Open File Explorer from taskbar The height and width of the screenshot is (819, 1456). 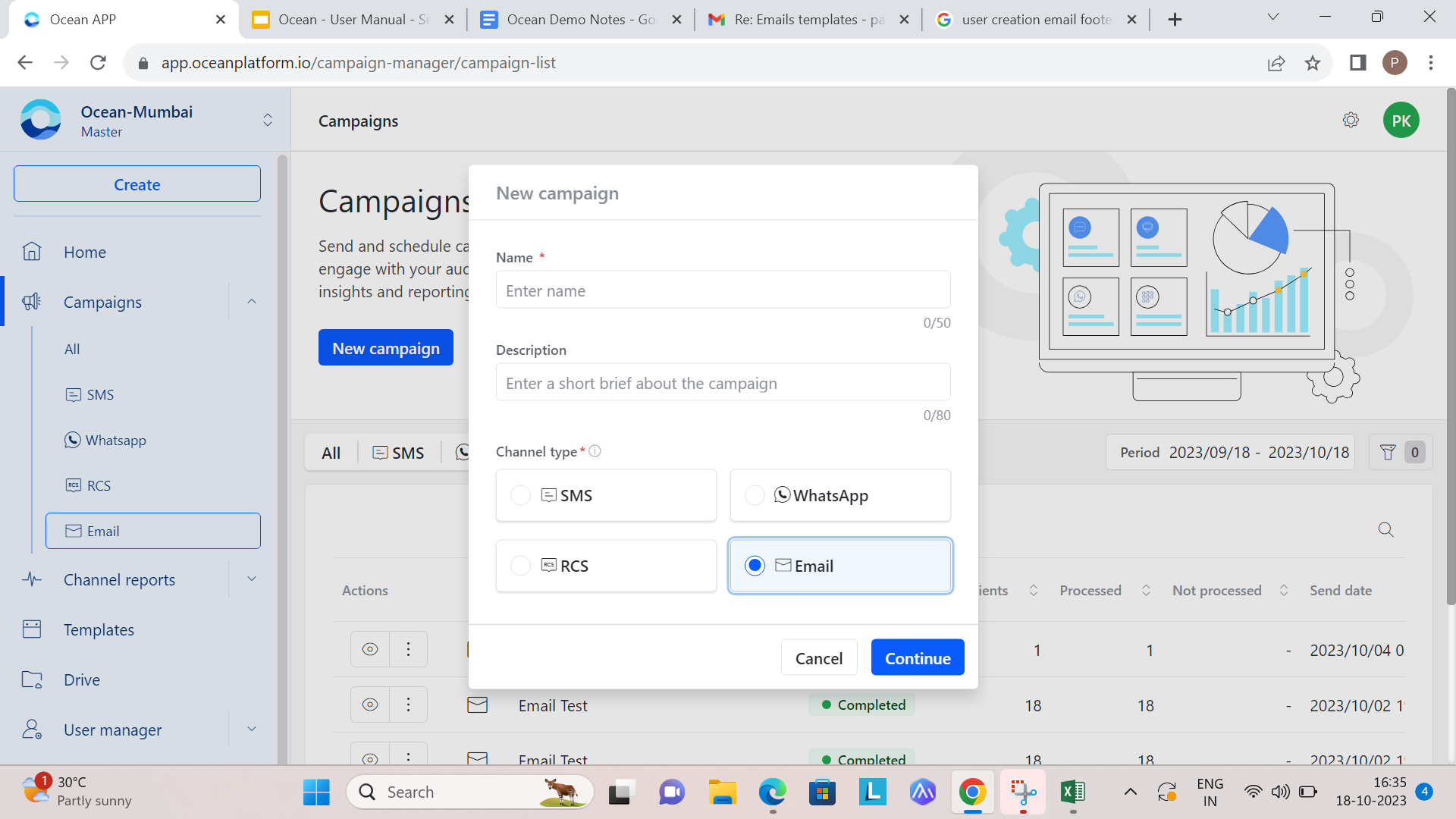pos(722,792)
